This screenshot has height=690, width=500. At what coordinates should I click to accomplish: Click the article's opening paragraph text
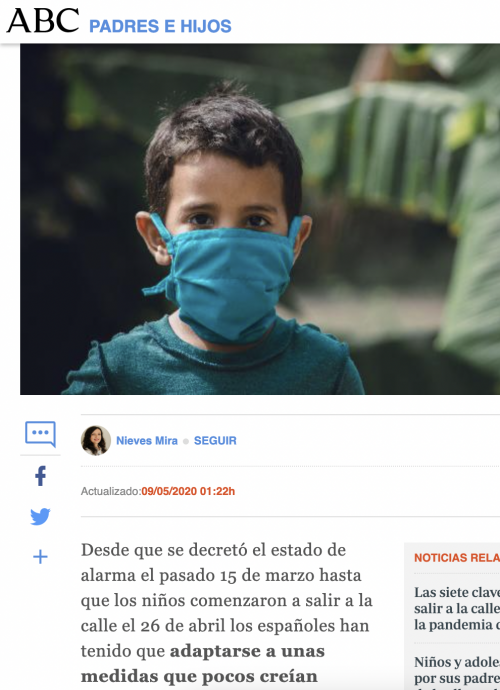(x=227, y=613)
